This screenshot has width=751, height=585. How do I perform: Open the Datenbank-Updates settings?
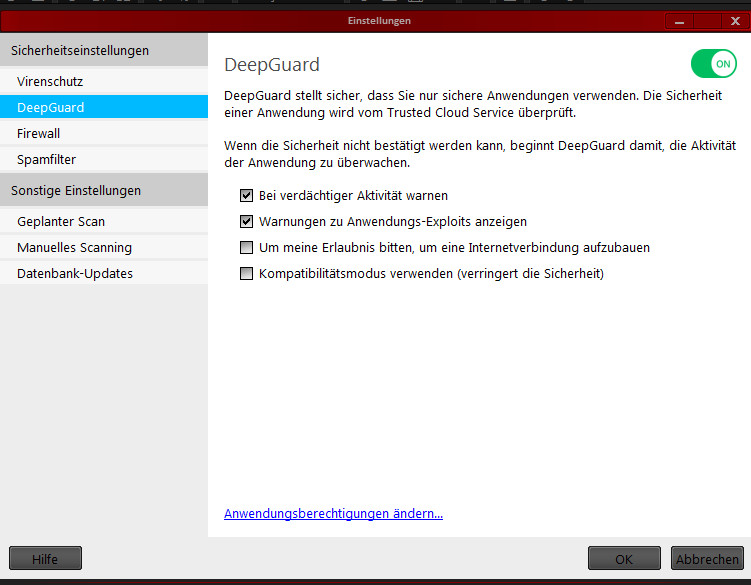[x=104, y=273]
